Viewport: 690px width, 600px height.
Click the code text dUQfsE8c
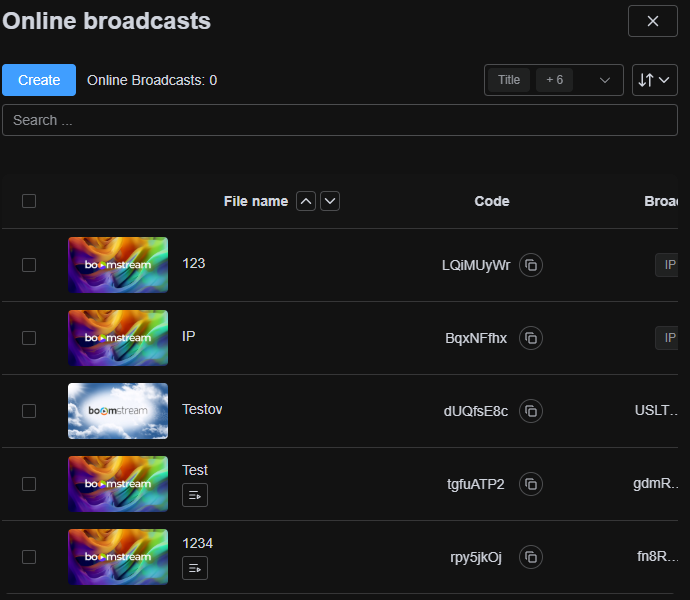476,411
